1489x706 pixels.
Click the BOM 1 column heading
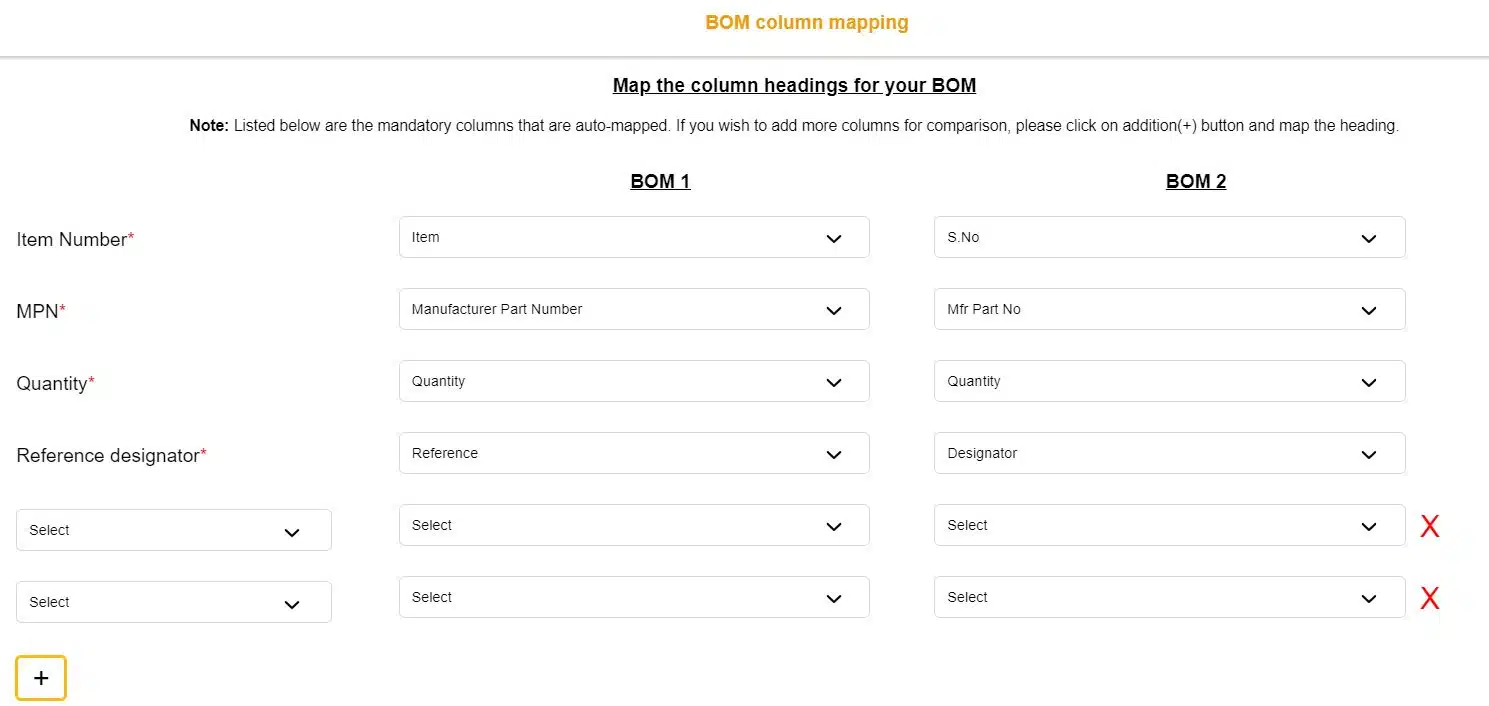(x=660, y=181)
